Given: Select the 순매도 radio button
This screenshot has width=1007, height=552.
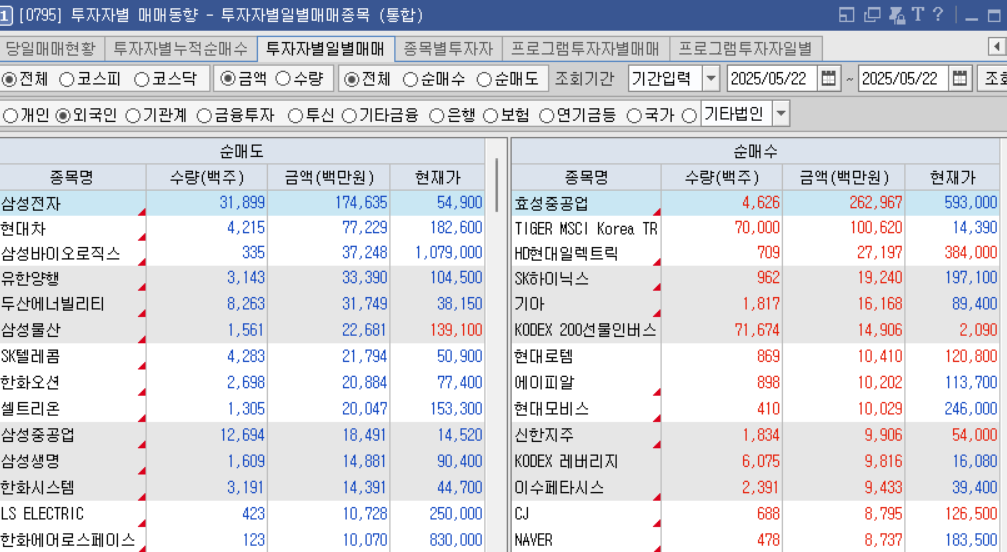Looking at the screenshot, I should 484,80.
